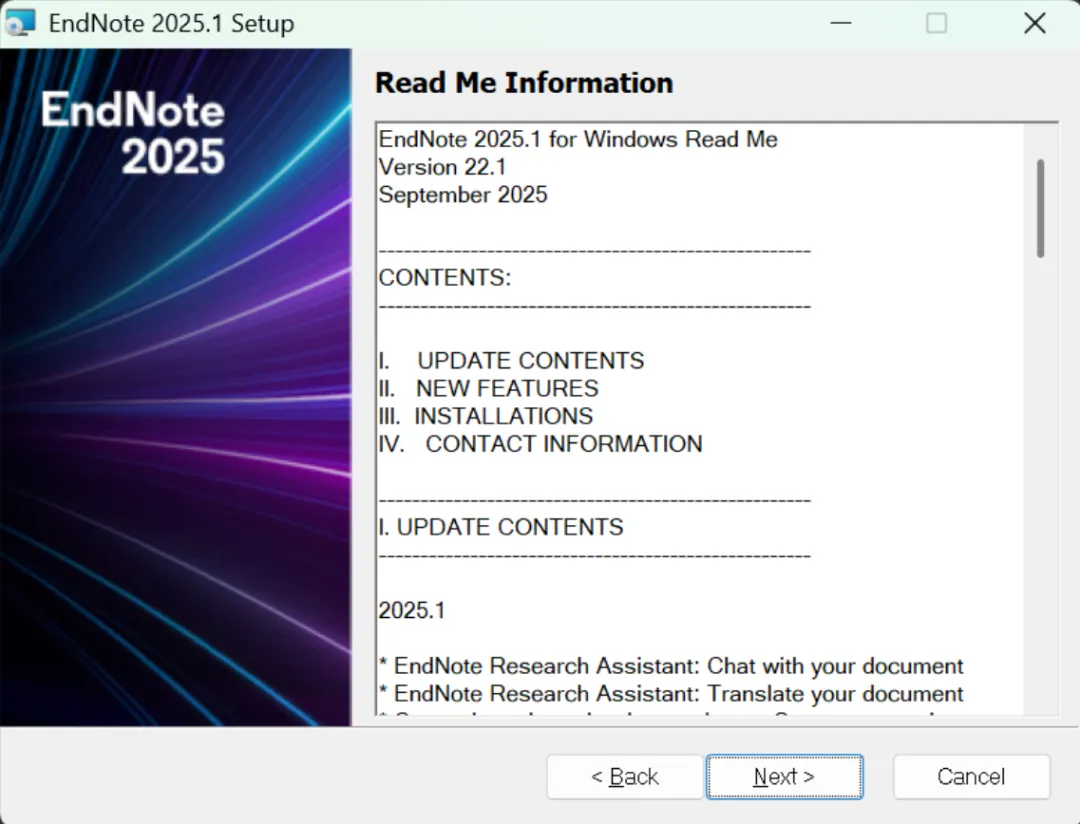This screenshot has height=824, width=1080.
Task: Click the 'I. UPDATE CONTENTS' list entry
Action: 511,360
